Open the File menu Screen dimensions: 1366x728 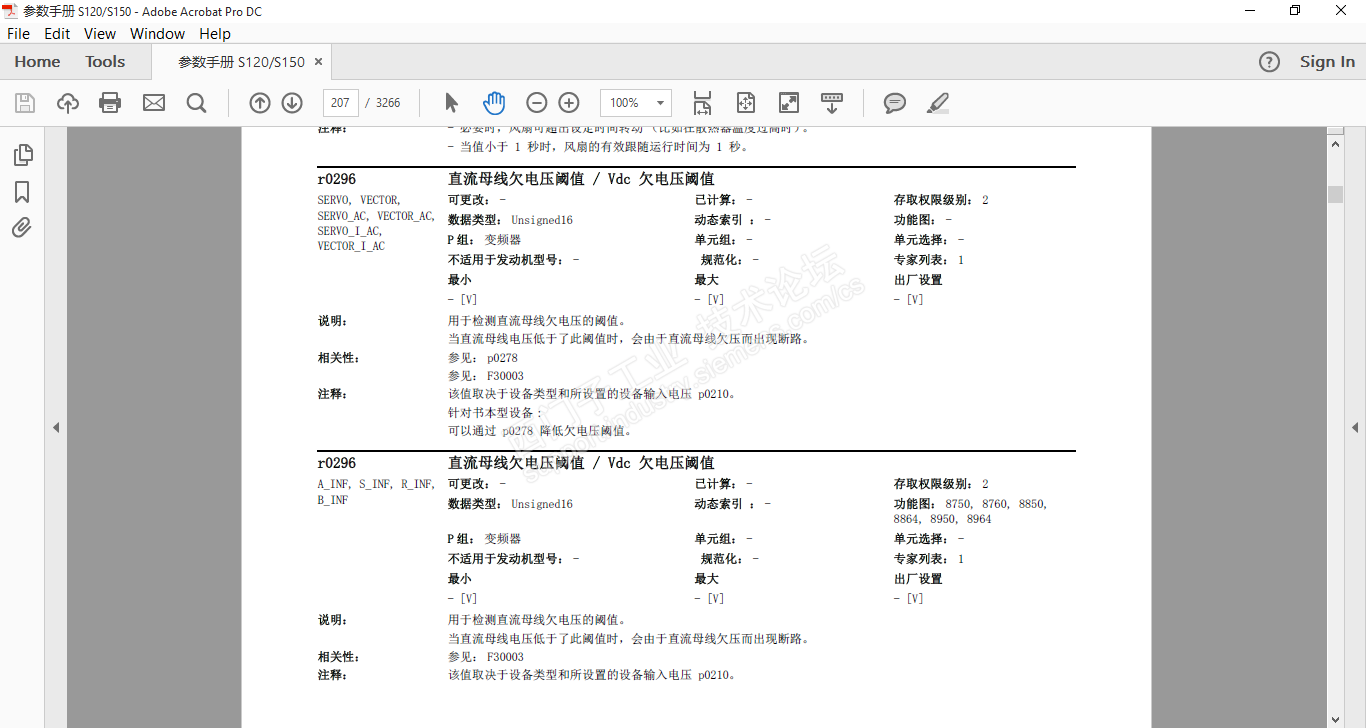click(x=18, y=33)
